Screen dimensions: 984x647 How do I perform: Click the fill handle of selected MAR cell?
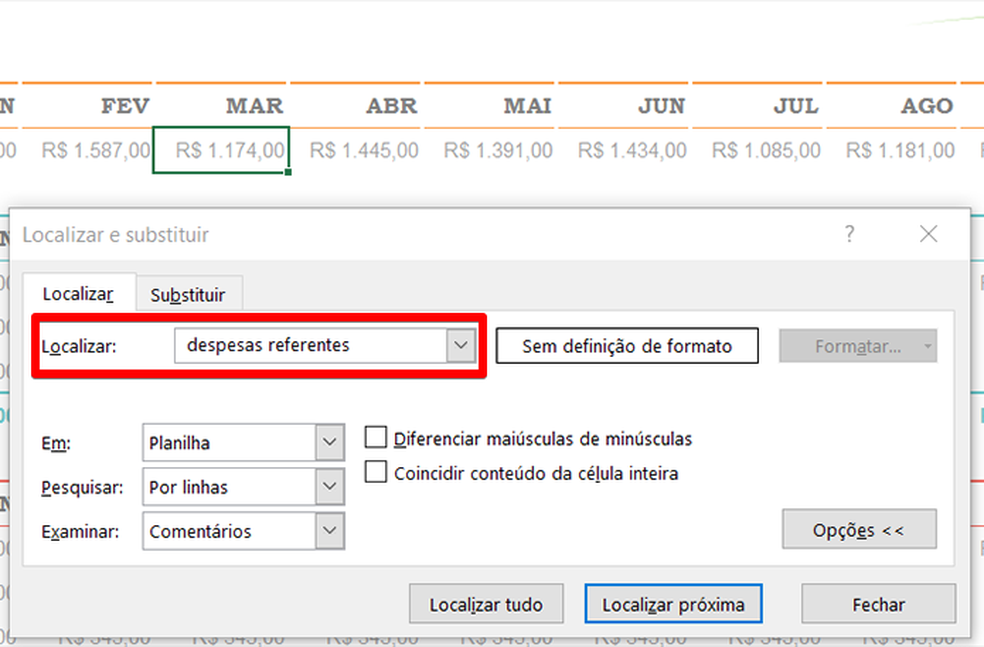point(288,172)
